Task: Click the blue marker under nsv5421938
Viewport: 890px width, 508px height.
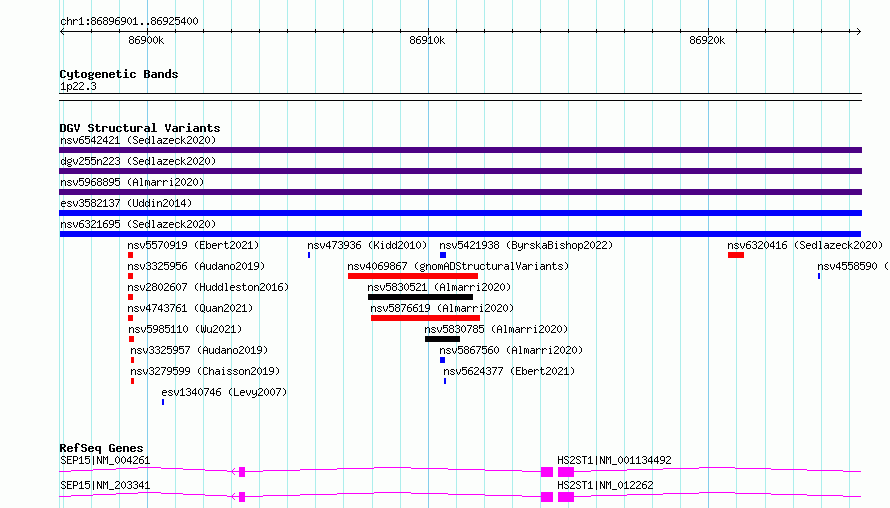Action: (443, 255)
